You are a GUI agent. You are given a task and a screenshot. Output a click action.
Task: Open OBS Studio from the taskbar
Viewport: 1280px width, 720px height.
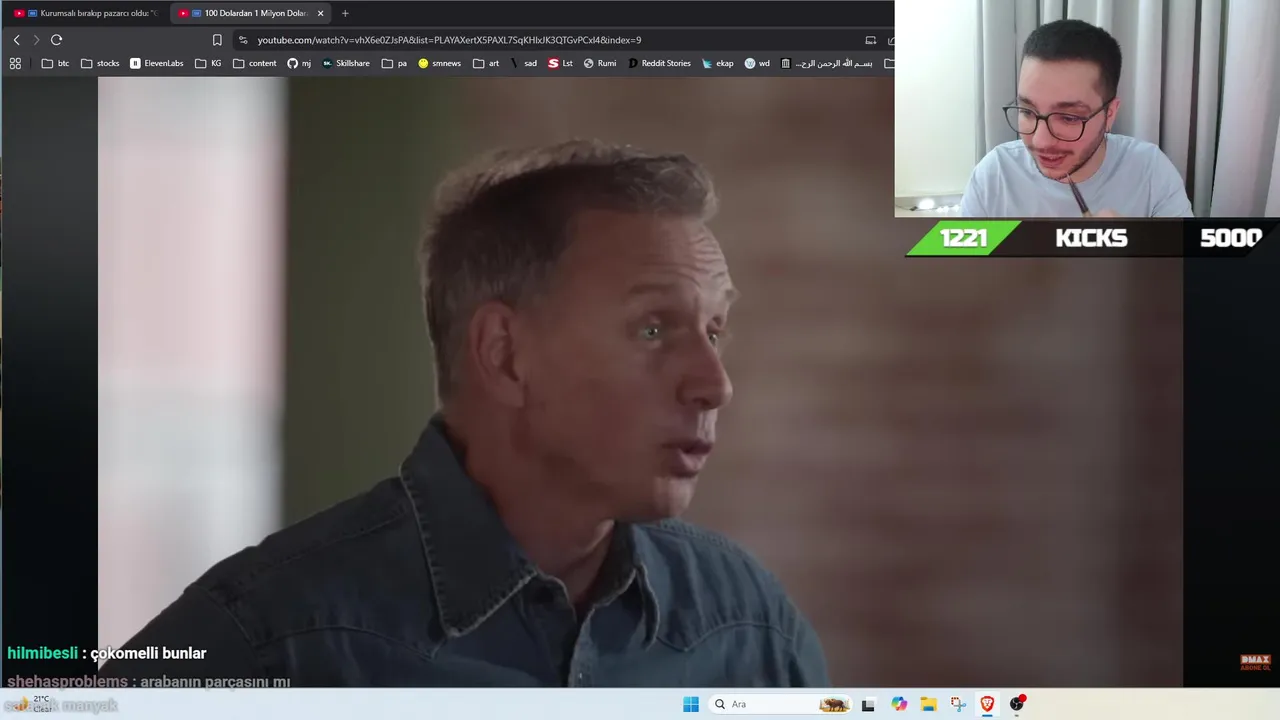[x=1017, y=704]
